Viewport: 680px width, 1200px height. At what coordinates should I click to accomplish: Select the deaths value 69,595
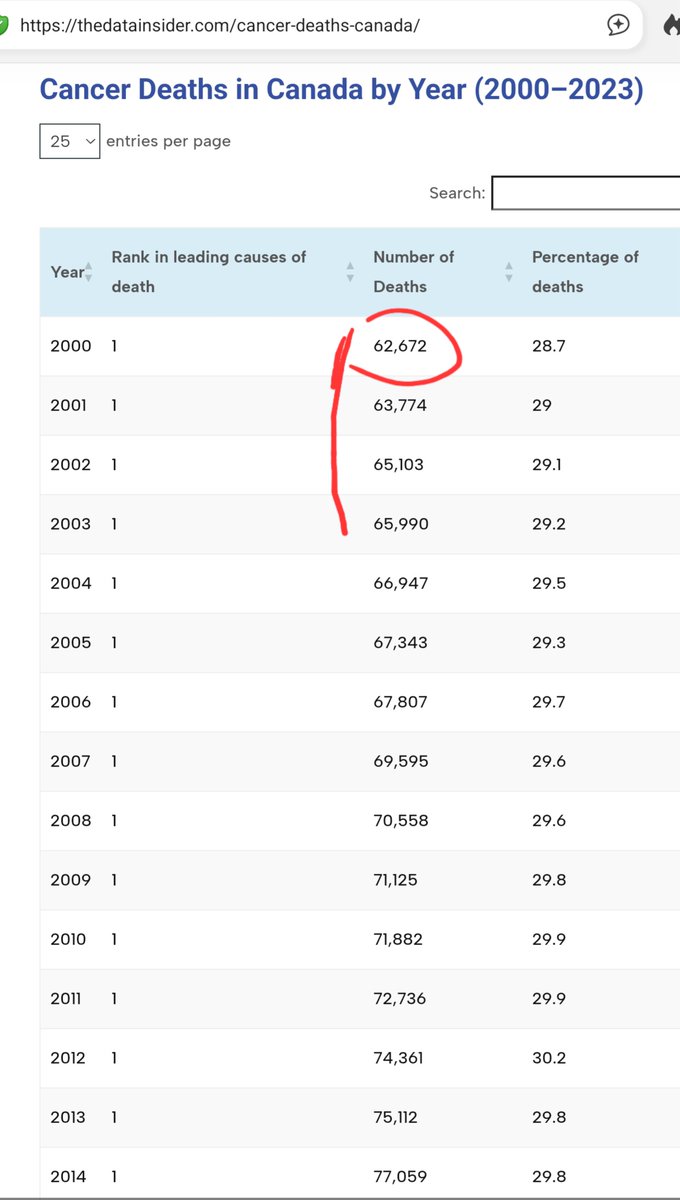point(401,761)
